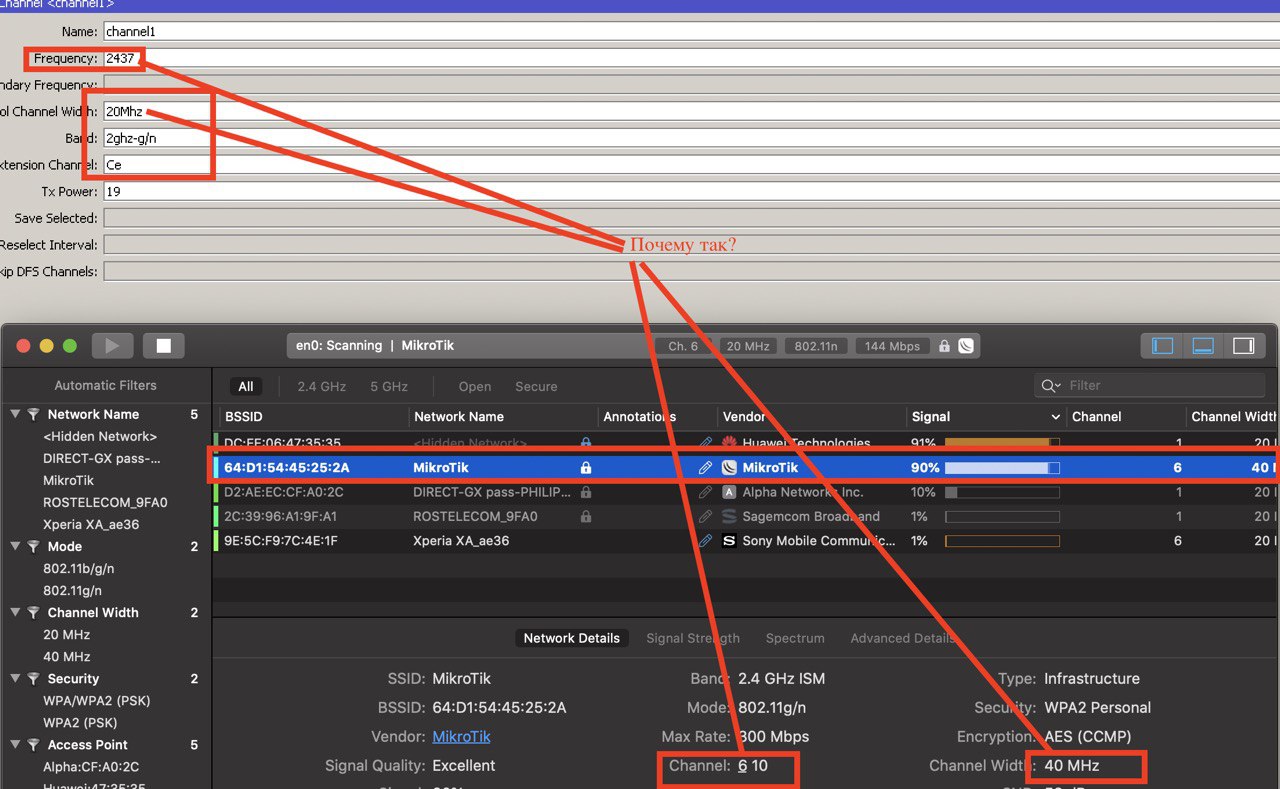Click the Filter search field
Viewport: 1280px width, 789px height.
(1149, 385)
